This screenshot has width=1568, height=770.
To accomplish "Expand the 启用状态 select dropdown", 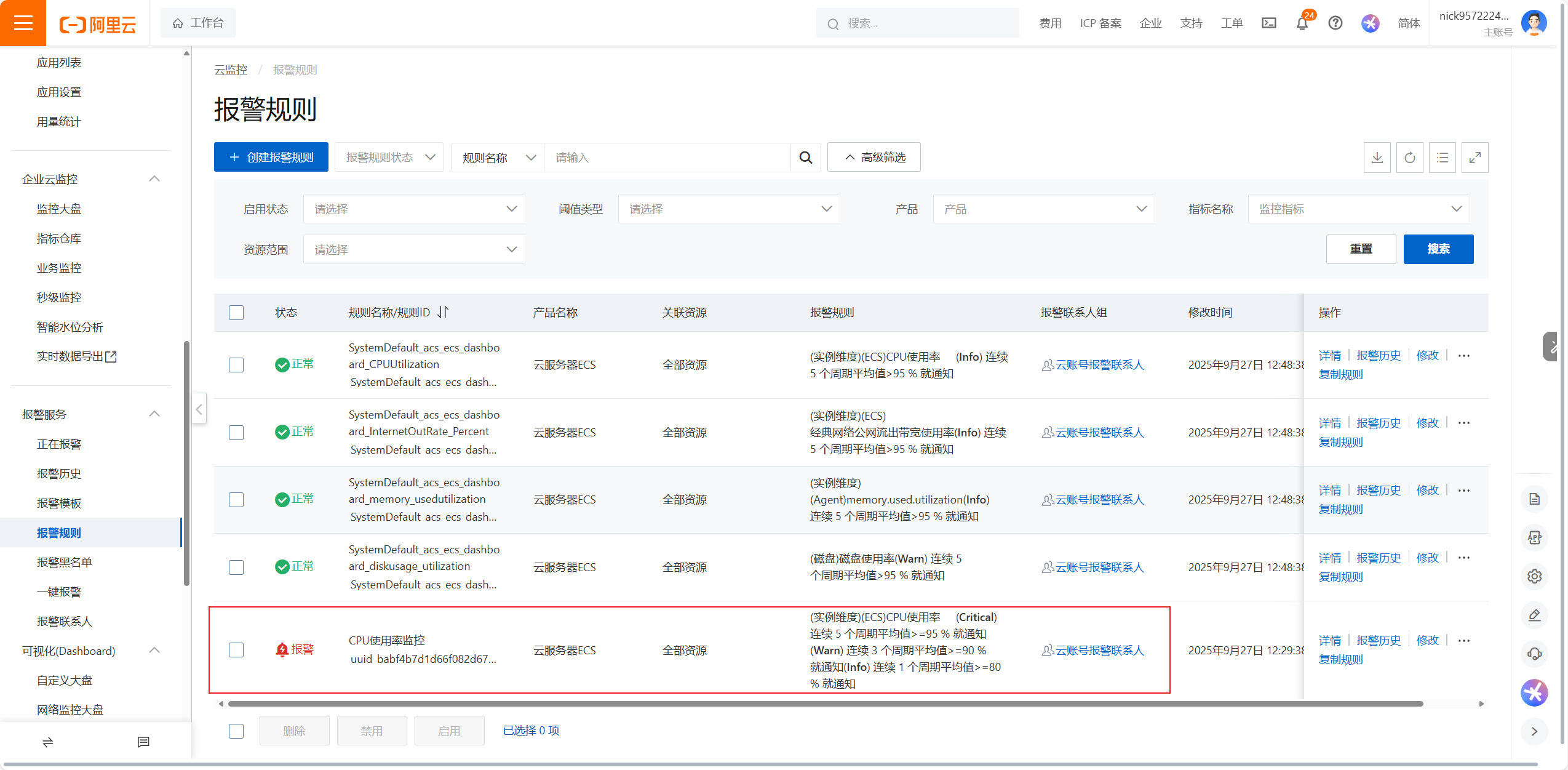I will tap(414, 209).
